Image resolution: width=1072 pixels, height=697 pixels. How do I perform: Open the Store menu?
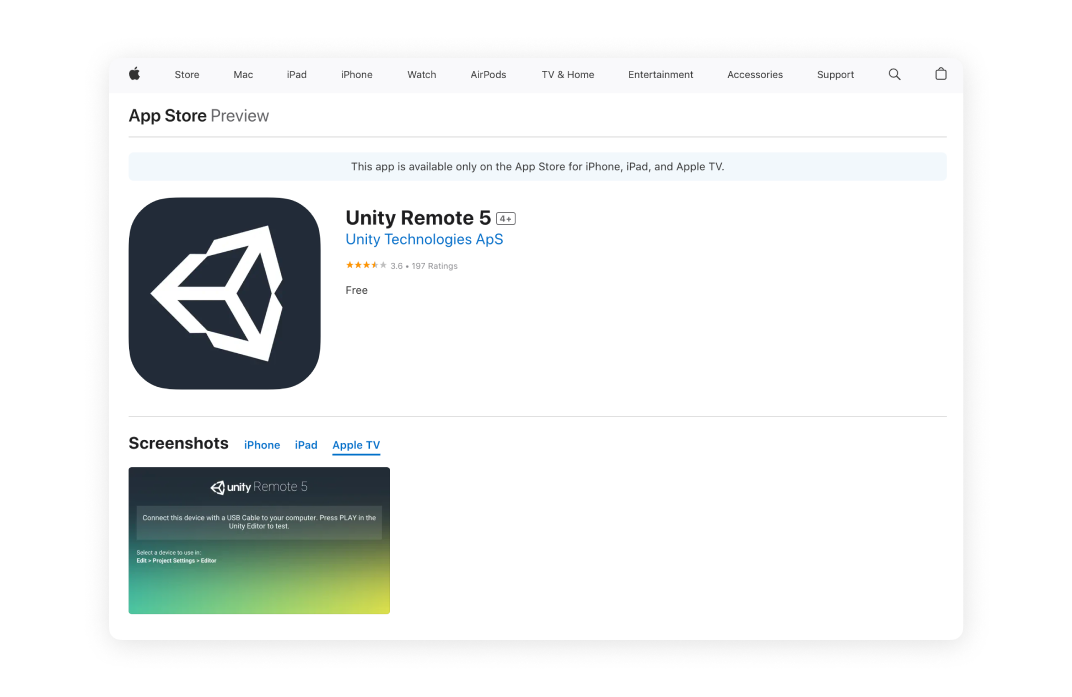point(187,75)
